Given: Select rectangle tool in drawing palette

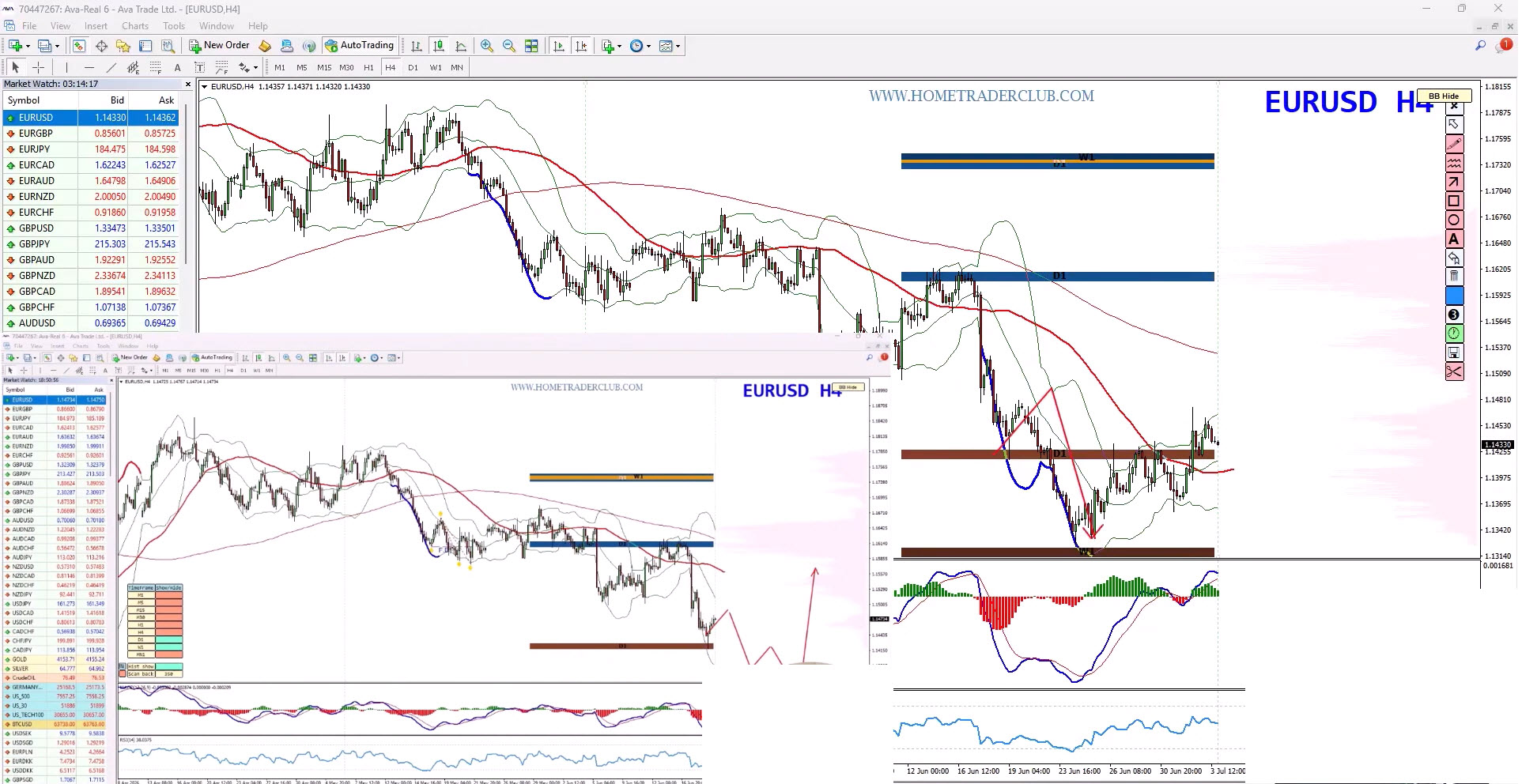Looking at the screenshot, I should (x=1454, y=201).
